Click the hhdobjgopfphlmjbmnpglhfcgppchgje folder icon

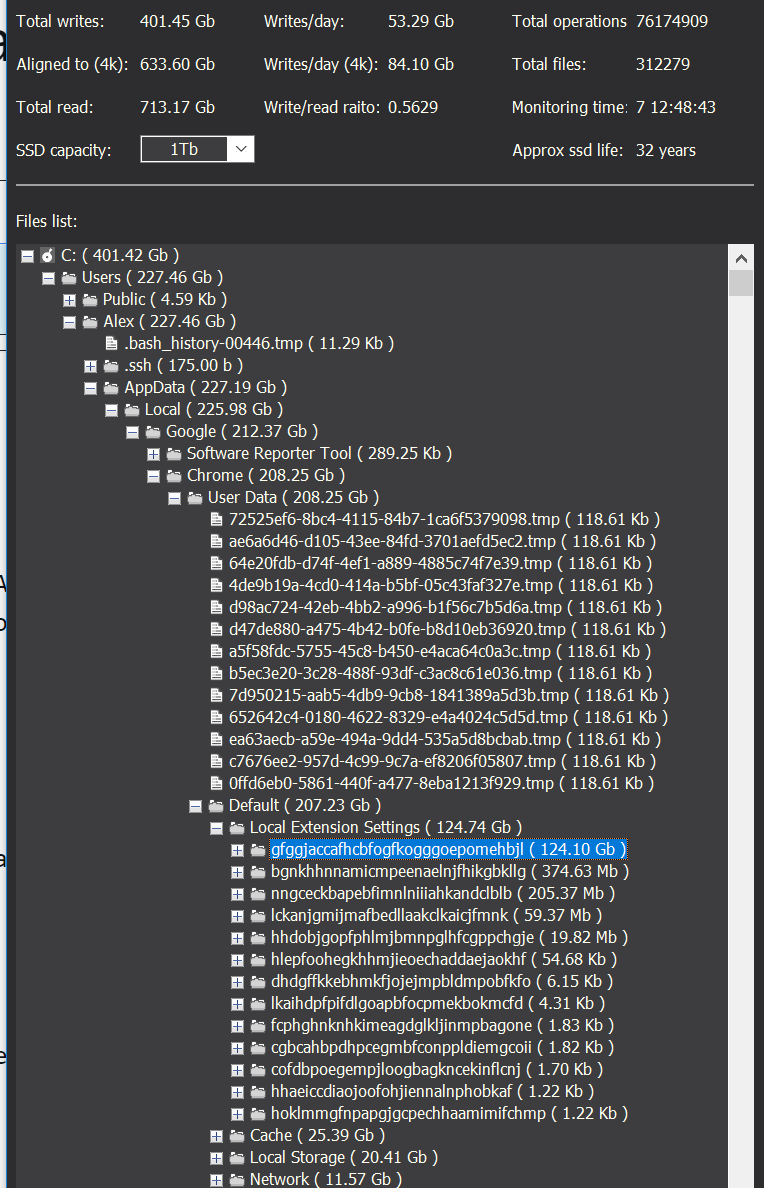click(x=258, y=938)
